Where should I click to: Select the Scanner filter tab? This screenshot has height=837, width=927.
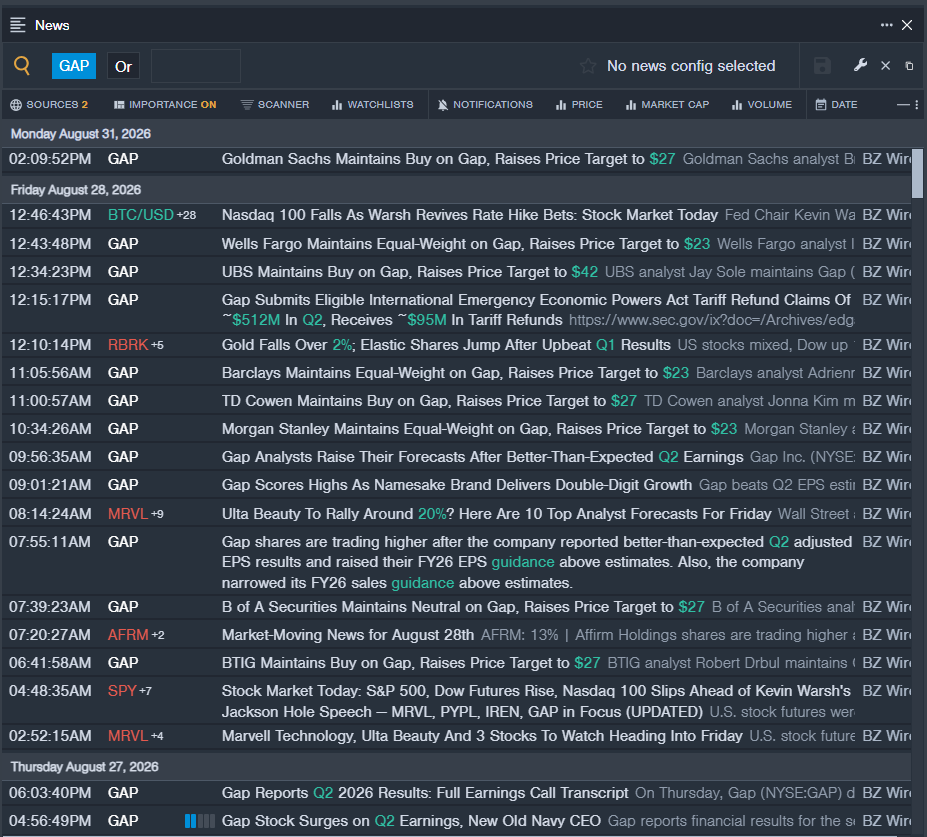(x=275, y=105)
